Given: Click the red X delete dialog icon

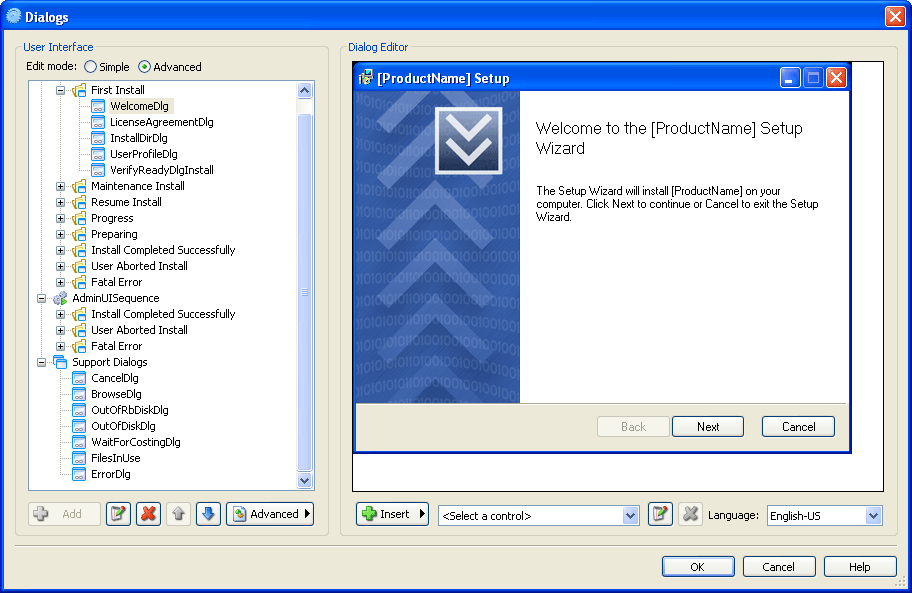Looking at the screenshot, I should [x=148, y=514].
